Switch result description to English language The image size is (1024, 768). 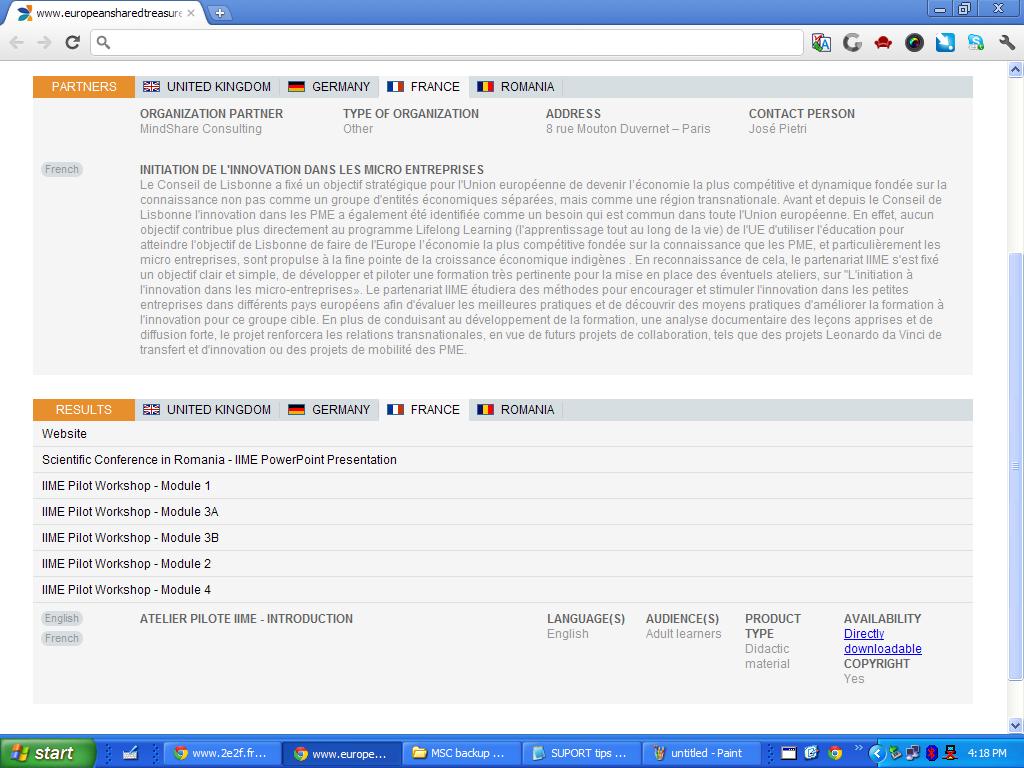tap(62, 618)
